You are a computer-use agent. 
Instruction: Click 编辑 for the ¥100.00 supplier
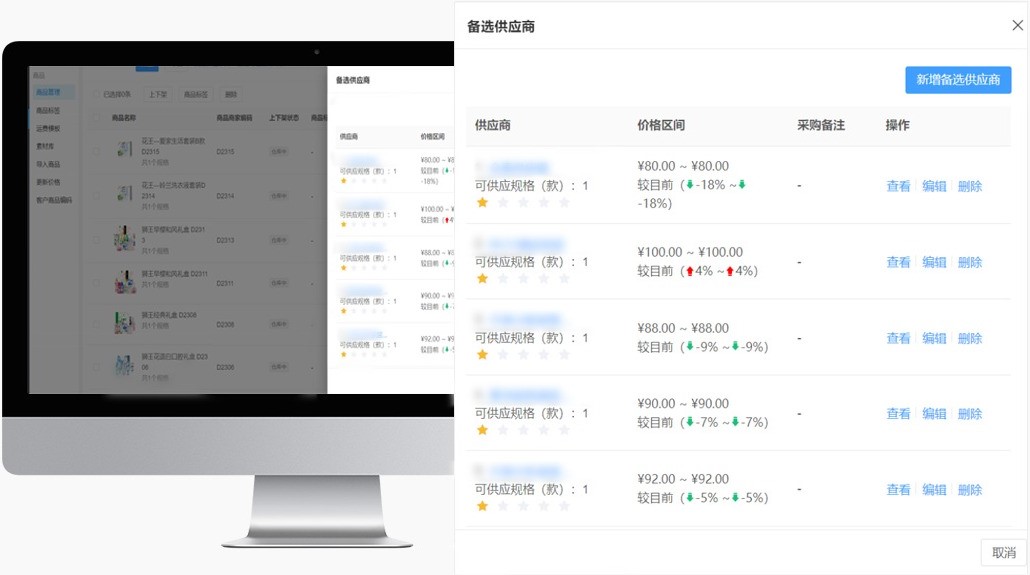(x=934, y=262)
